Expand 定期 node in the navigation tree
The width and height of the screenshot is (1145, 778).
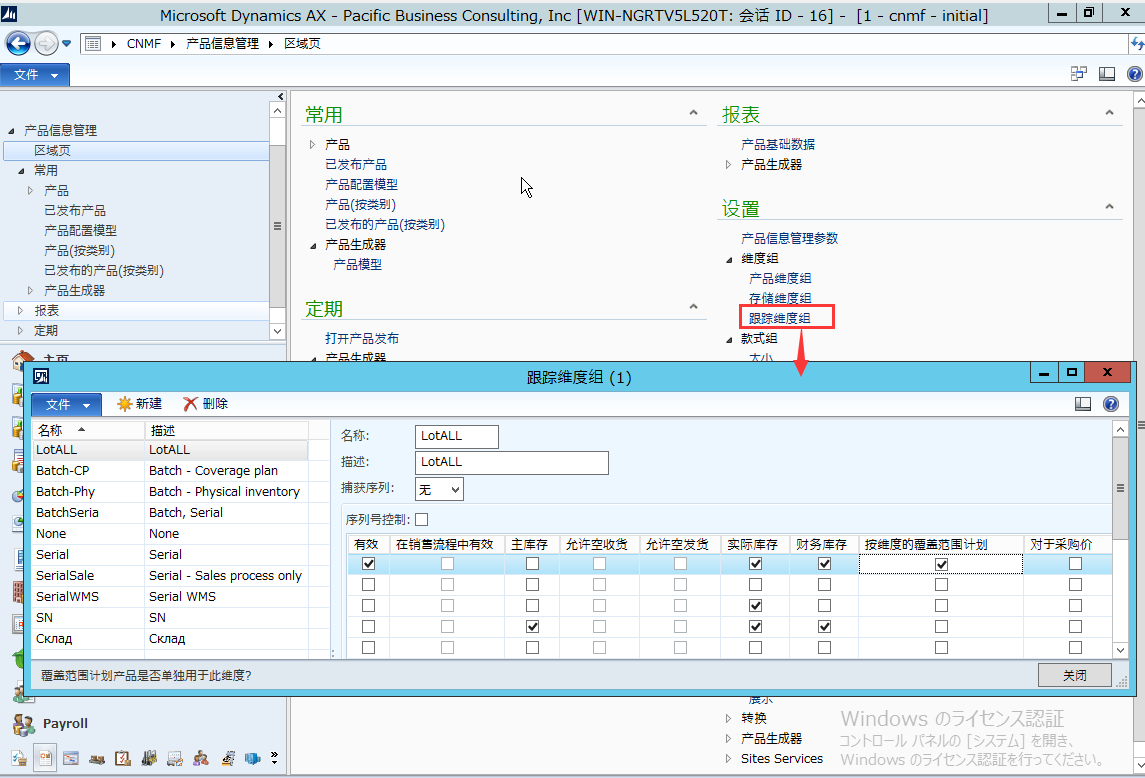tap(20, 331)
